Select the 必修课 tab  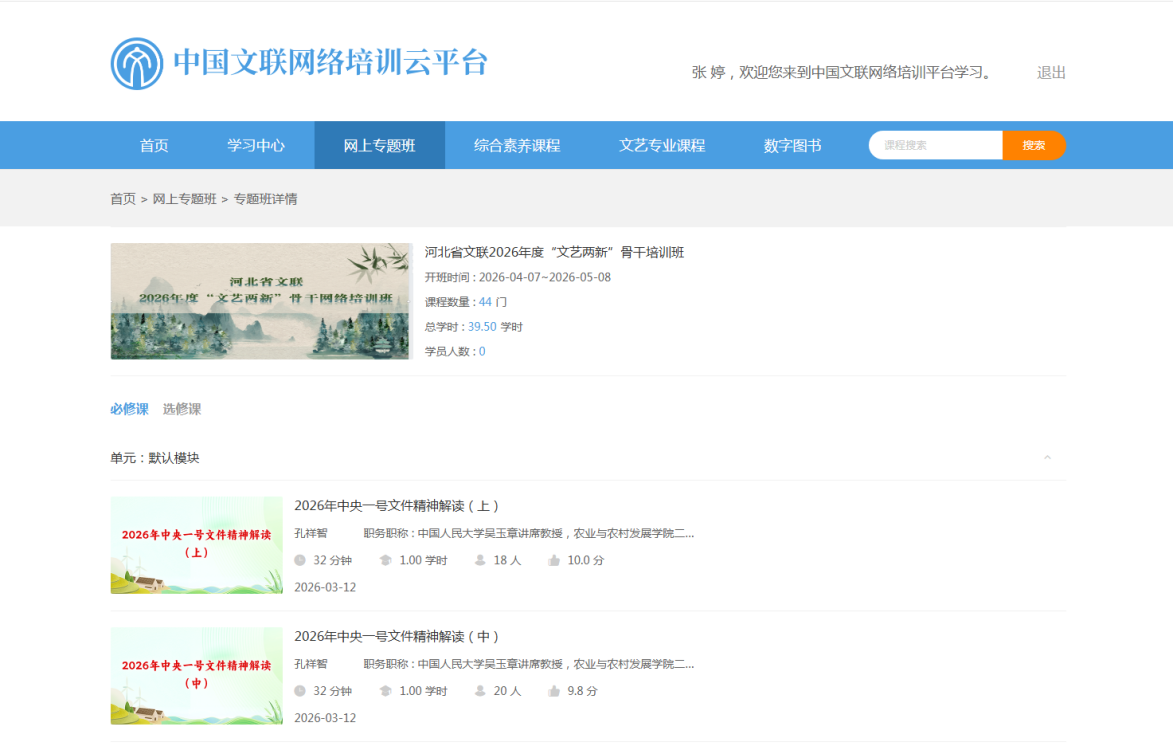pos(129,409)
